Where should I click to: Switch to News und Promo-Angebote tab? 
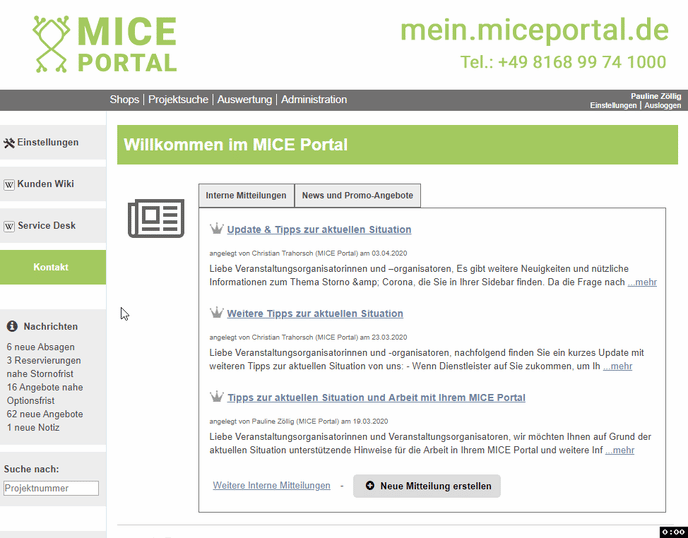tap(358, 195)
